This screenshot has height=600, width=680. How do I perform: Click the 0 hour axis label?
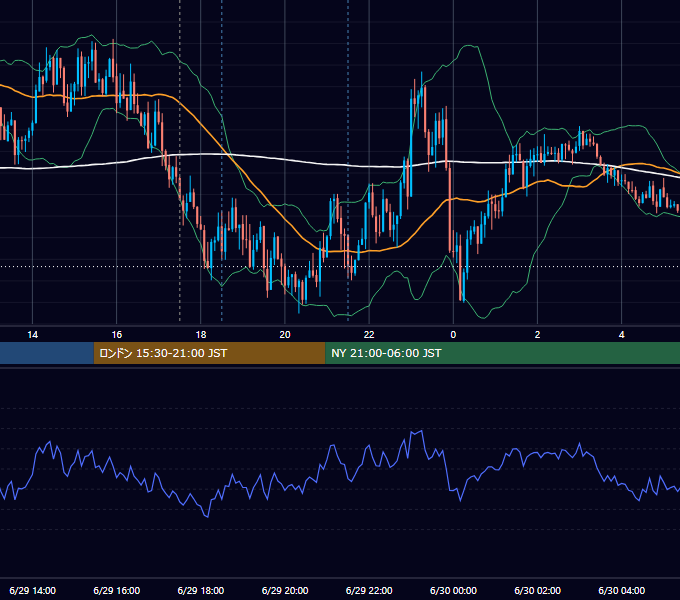coord(453,335)
